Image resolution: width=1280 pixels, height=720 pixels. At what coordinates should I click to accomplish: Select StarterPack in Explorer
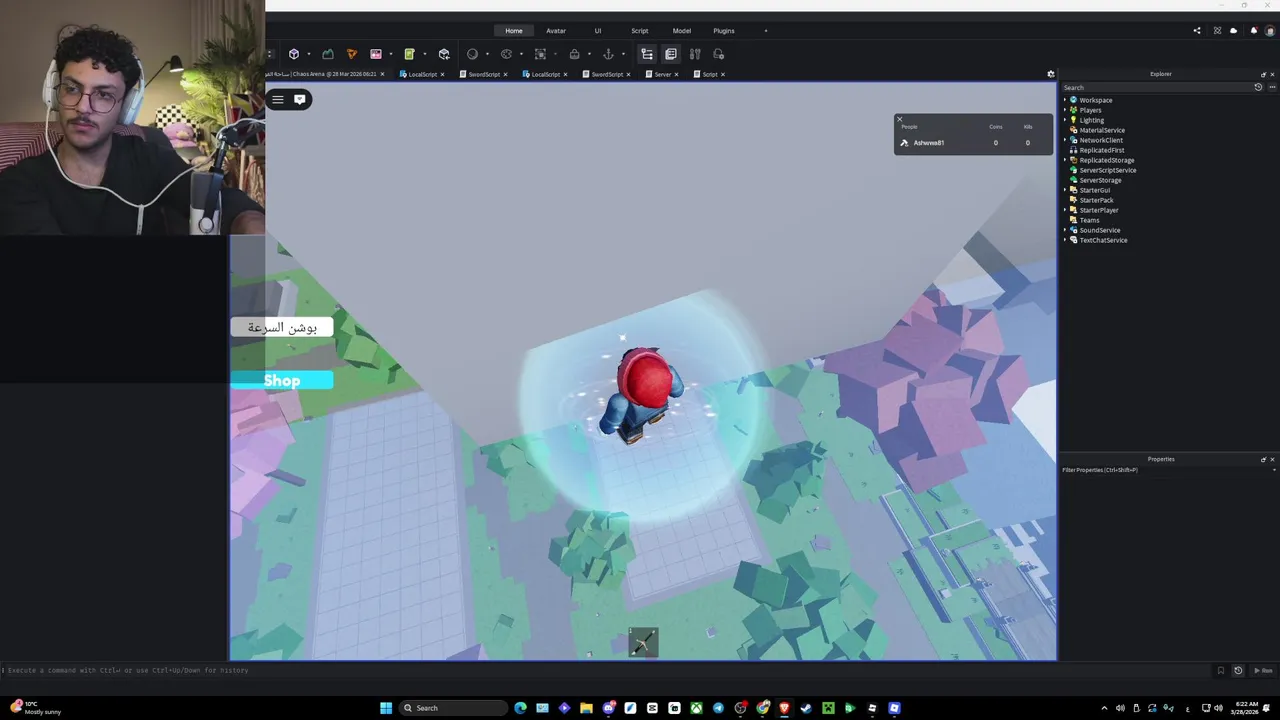click(x=1096, y=200)
